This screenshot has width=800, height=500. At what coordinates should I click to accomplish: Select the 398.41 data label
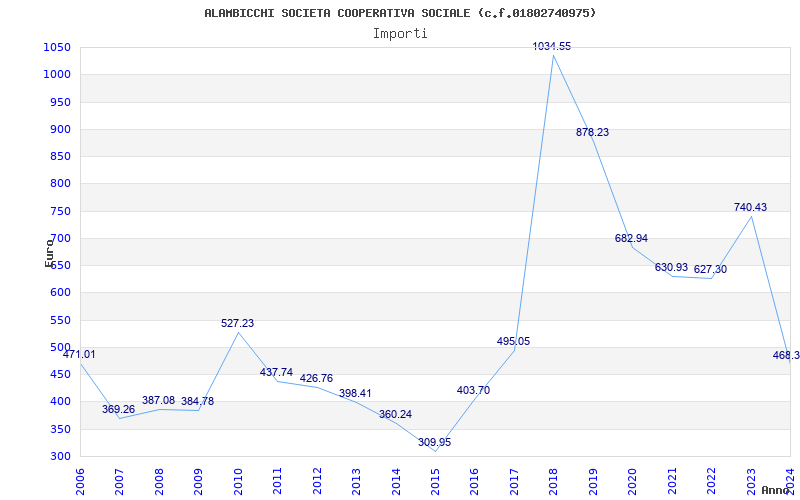pyautogui.click(x=355, y=393)
